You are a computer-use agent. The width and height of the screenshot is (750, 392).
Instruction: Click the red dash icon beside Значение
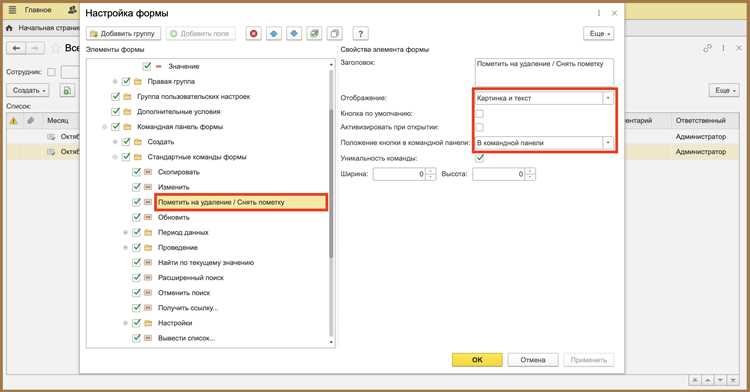(159, 66)
